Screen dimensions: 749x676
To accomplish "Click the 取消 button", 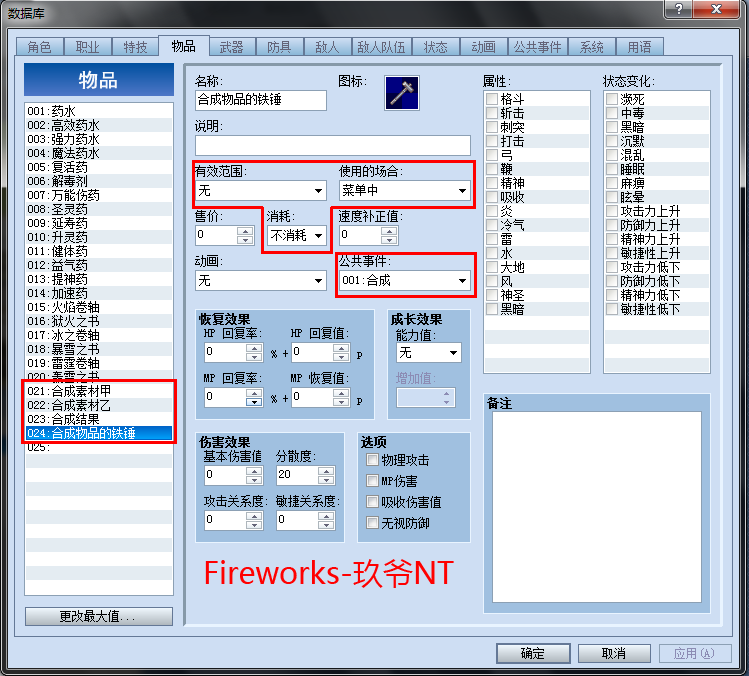I will 614,653.
